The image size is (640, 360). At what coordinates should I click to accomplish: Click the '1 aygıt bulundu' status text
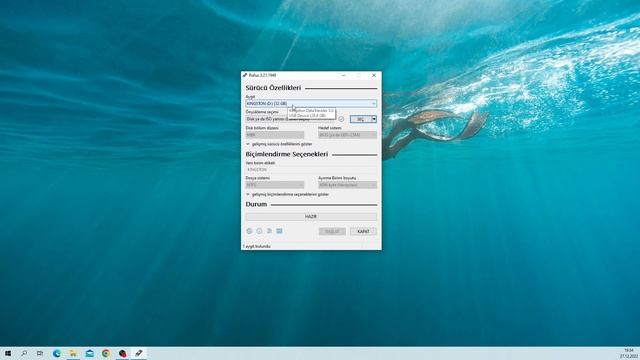[256, 247]
